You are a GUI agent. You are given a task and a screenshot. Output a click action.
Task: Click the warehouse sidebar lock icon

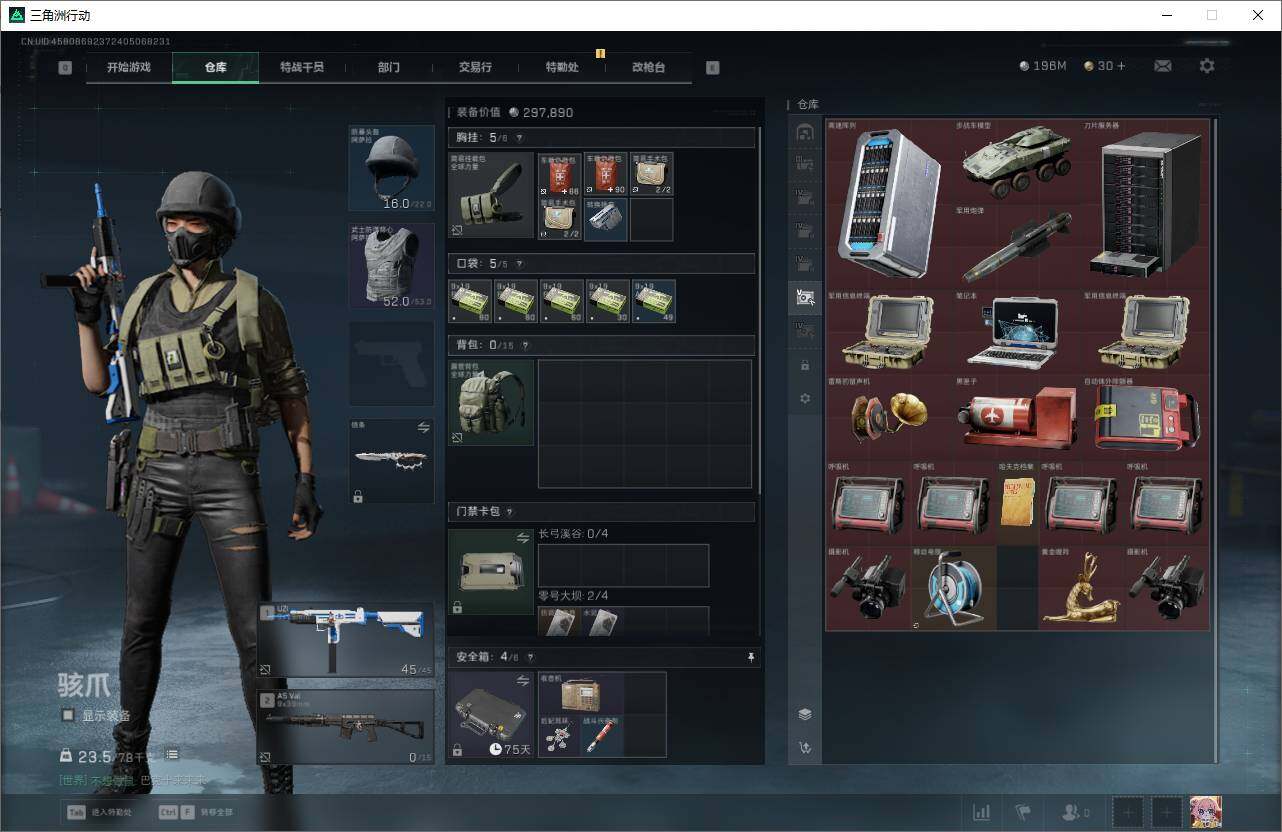(x=805, y=366)
